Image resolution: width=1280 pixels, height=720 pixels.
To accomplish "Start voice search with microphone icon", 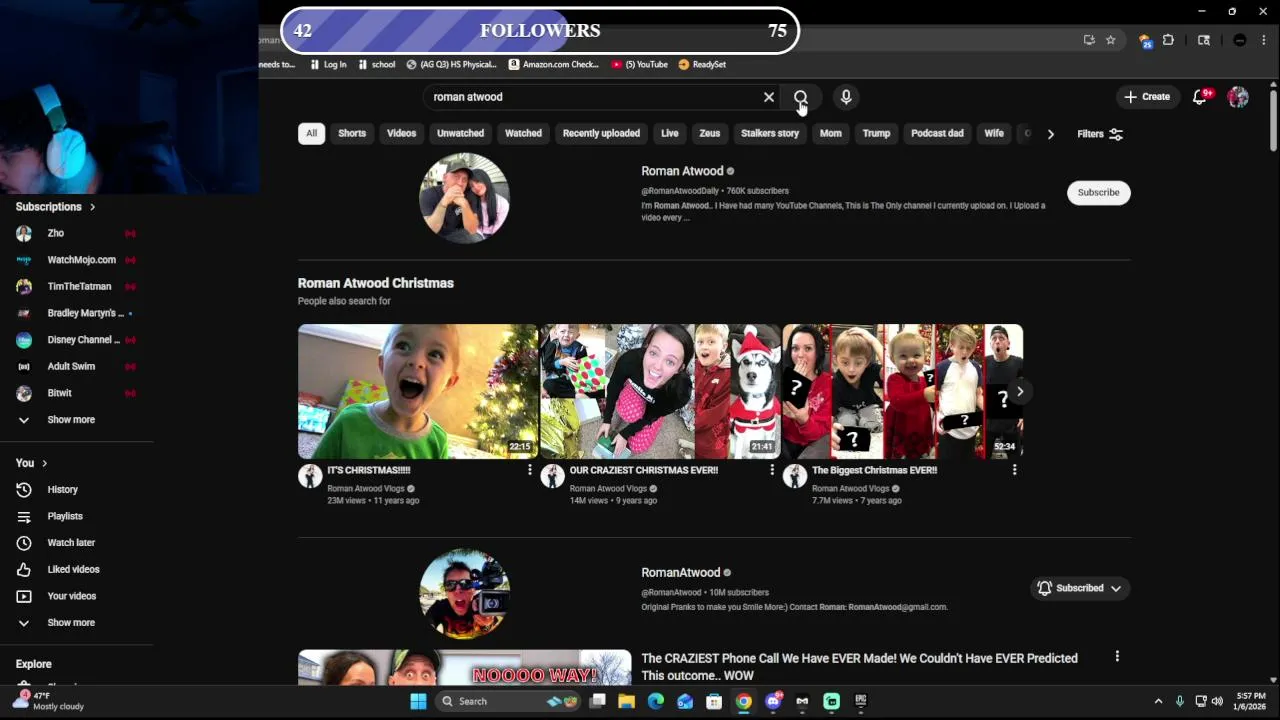I will [x=846, y=97].
